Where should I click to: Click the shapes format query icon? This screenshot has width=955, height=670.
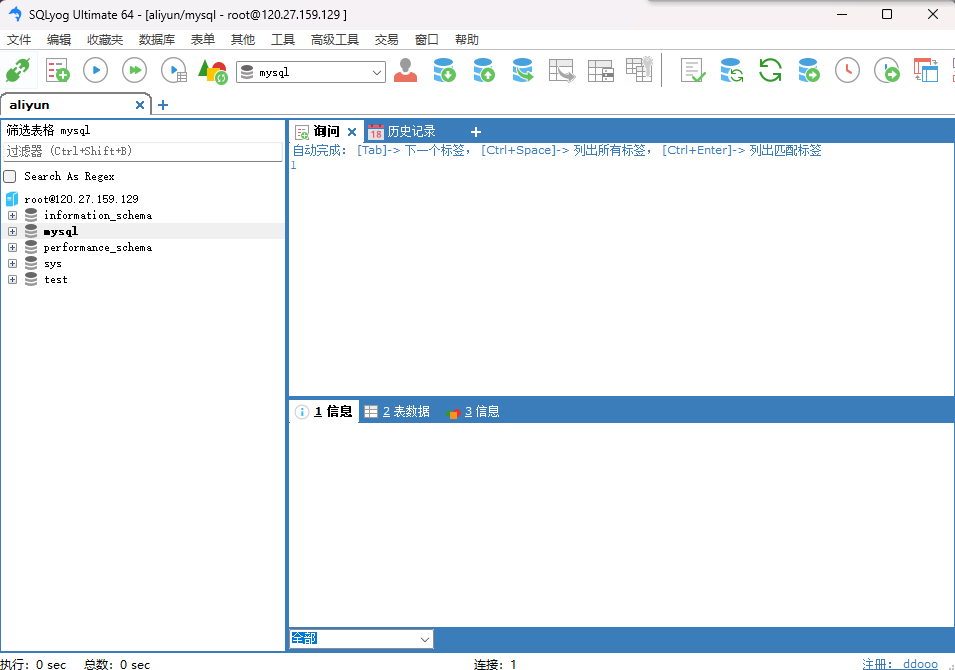coord(213,71)
